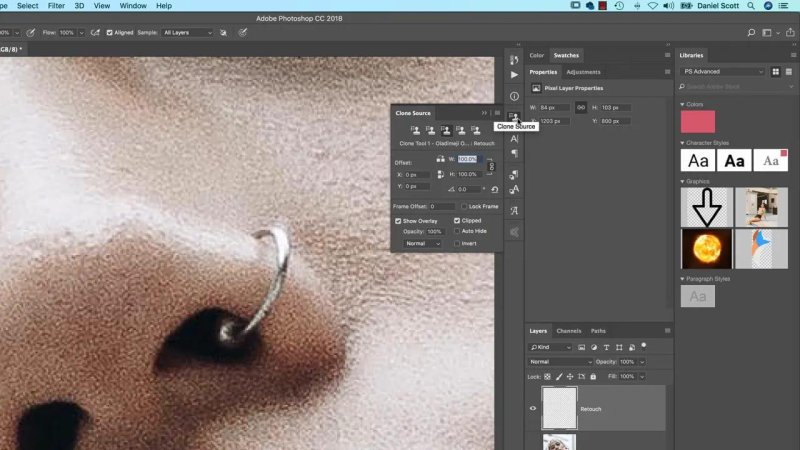The image size is (800, 450).
Task: Select the fourth clone source stamp
Action: tap(460, 131)
